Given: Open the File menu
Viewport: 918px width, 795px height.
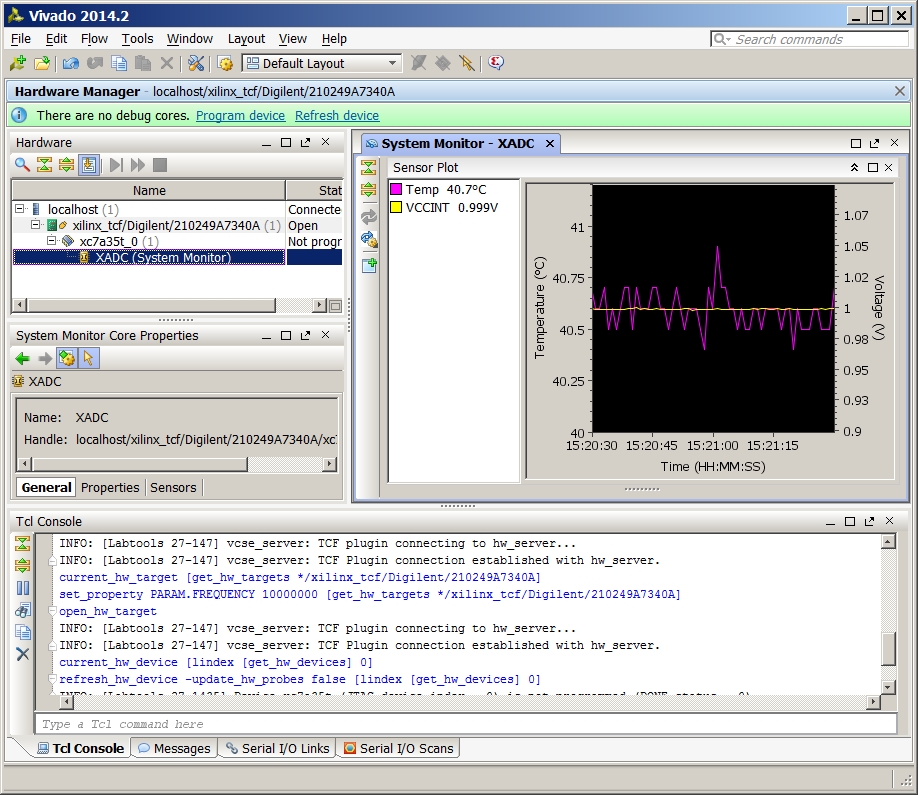Looking at the screenshot, I should [21, 39].
